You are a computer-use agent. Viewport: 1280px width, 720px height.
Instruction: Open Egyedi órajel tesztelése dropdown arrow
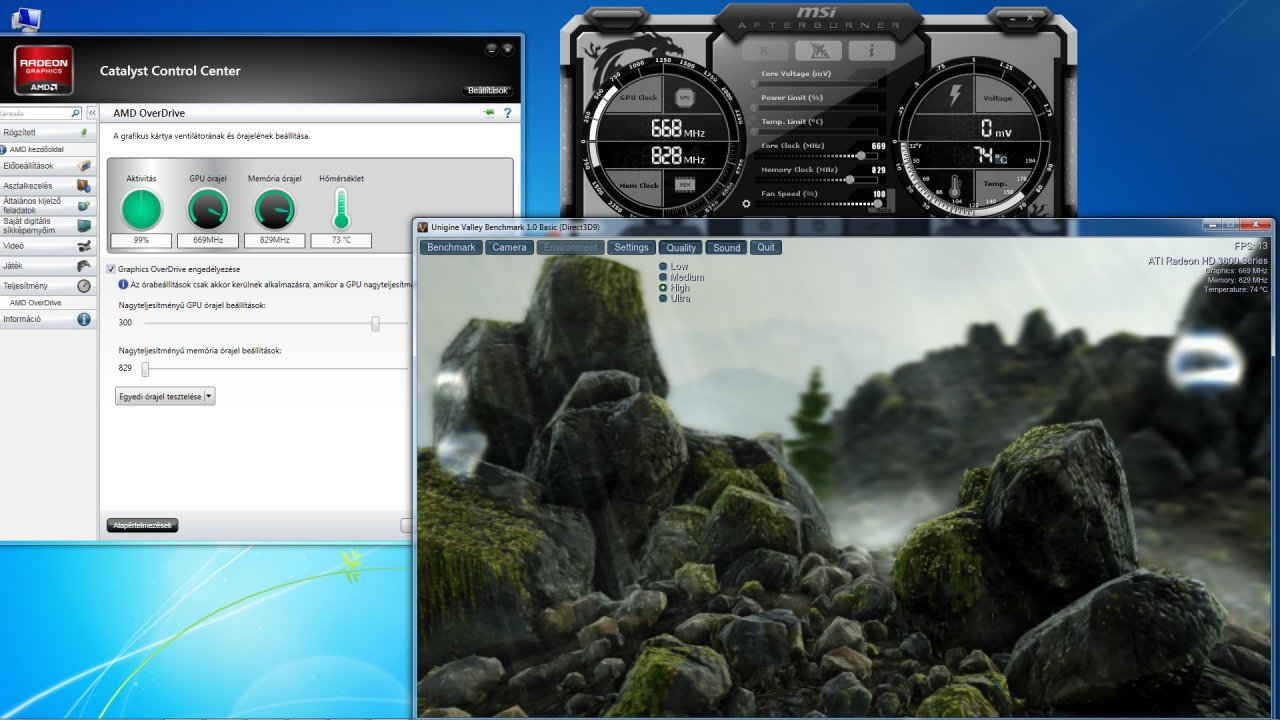[x=209, y=396]
